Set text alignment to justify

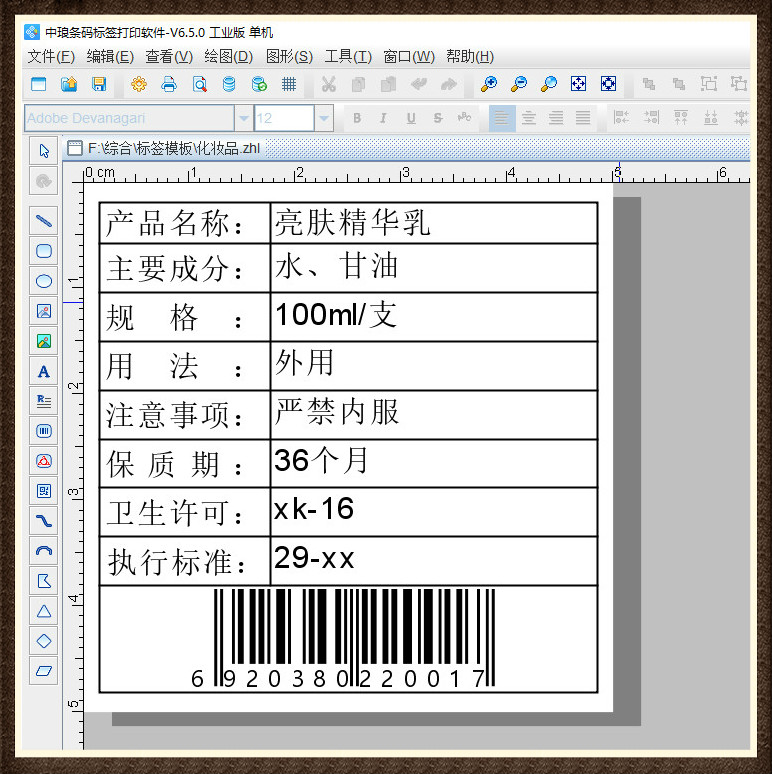click(x=583, y=118)
